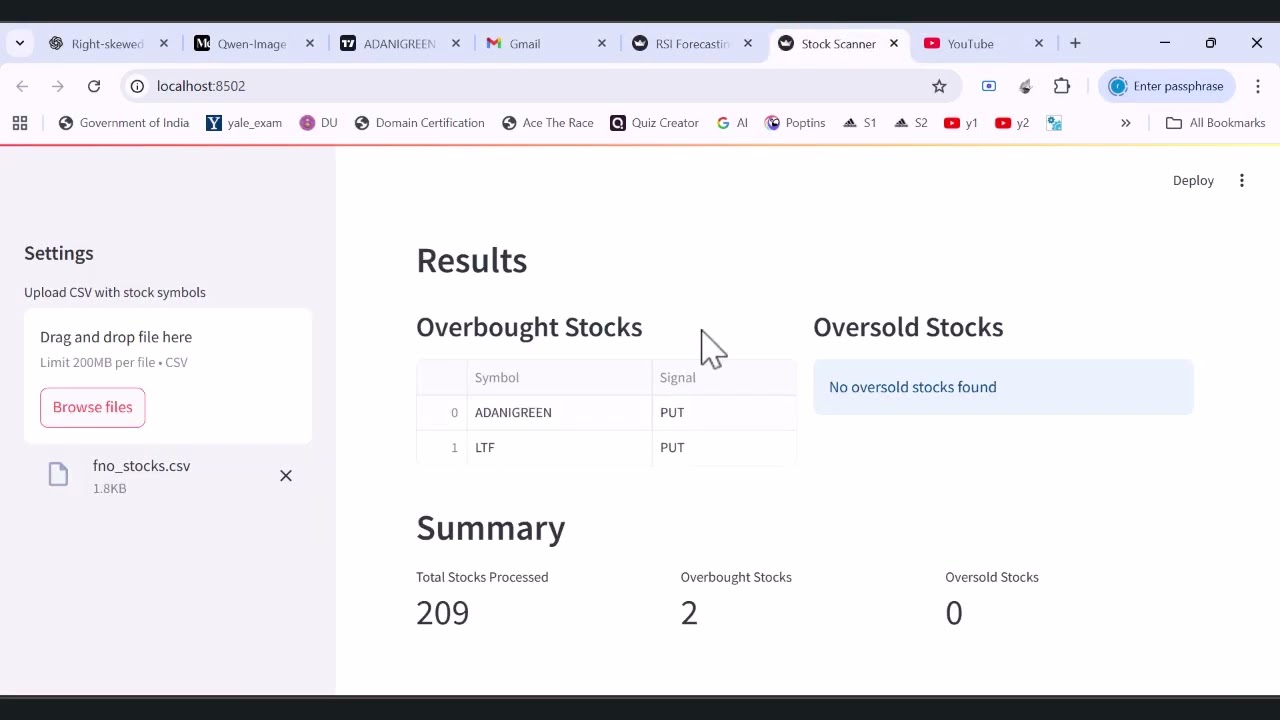This screenshot has width=1280, height=720.
Task: Bookmark this page with the star icon
Action: [939, 86]
